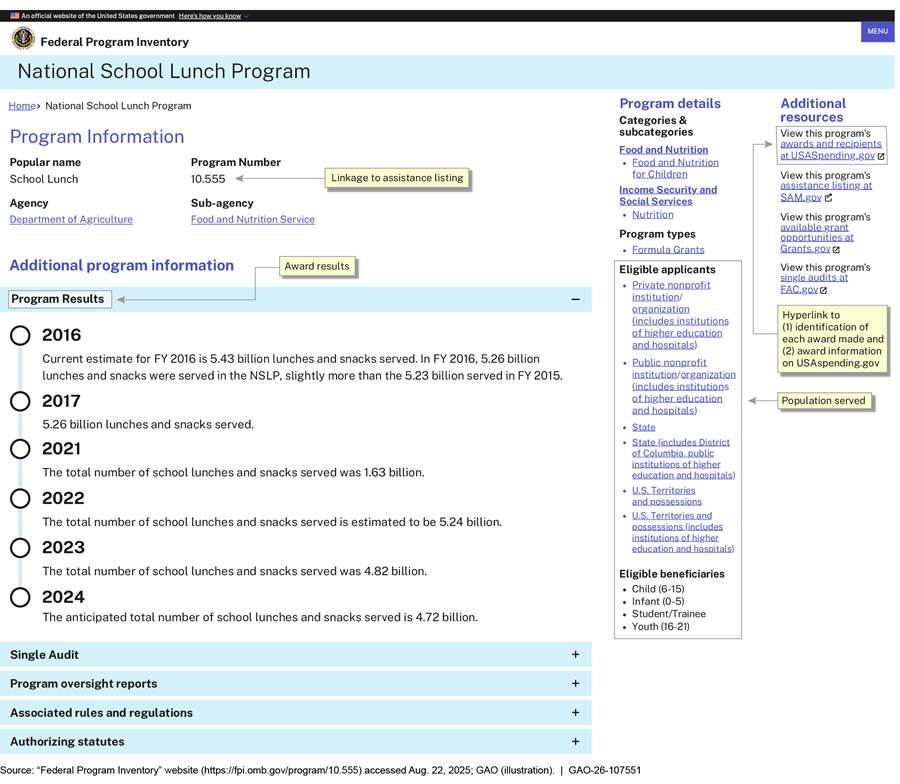Click the US flag icon in banner
The width and height of the screenshot is (900, 784).
click(x=15, y=16)
